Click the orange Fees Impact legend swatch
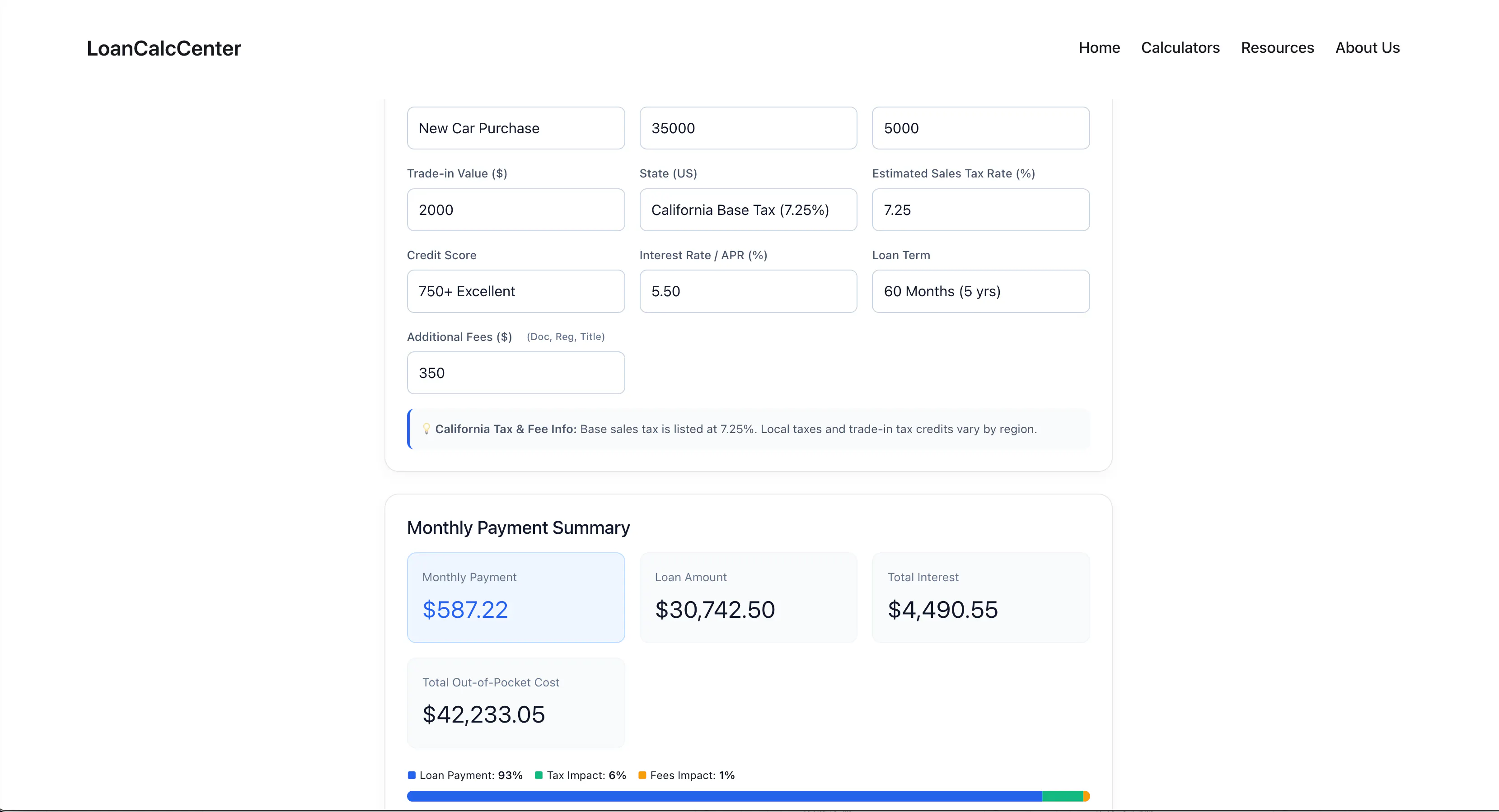Viewport: 1499px width, 812px height. click(x=642, y=775)
